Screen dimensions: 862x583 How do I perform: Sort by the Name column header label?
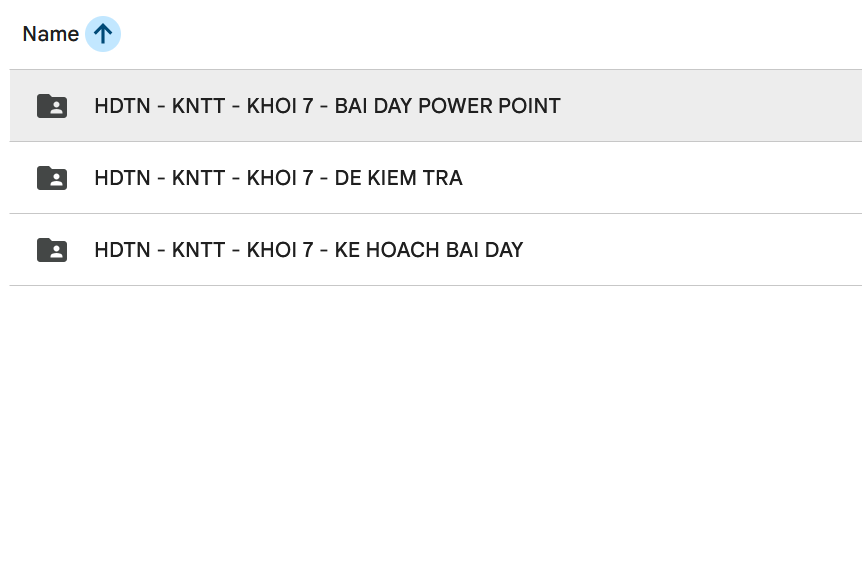(50, 34)
